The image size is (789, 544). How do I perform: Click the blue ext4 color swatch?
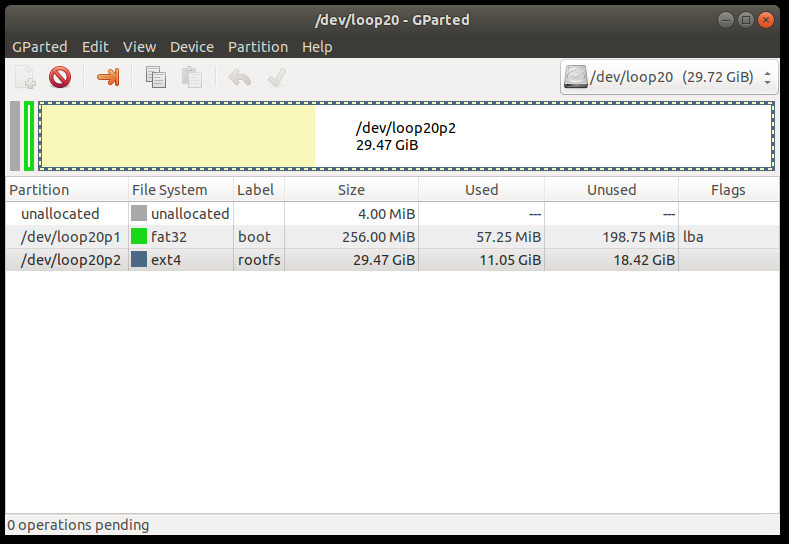click(139, 259)
